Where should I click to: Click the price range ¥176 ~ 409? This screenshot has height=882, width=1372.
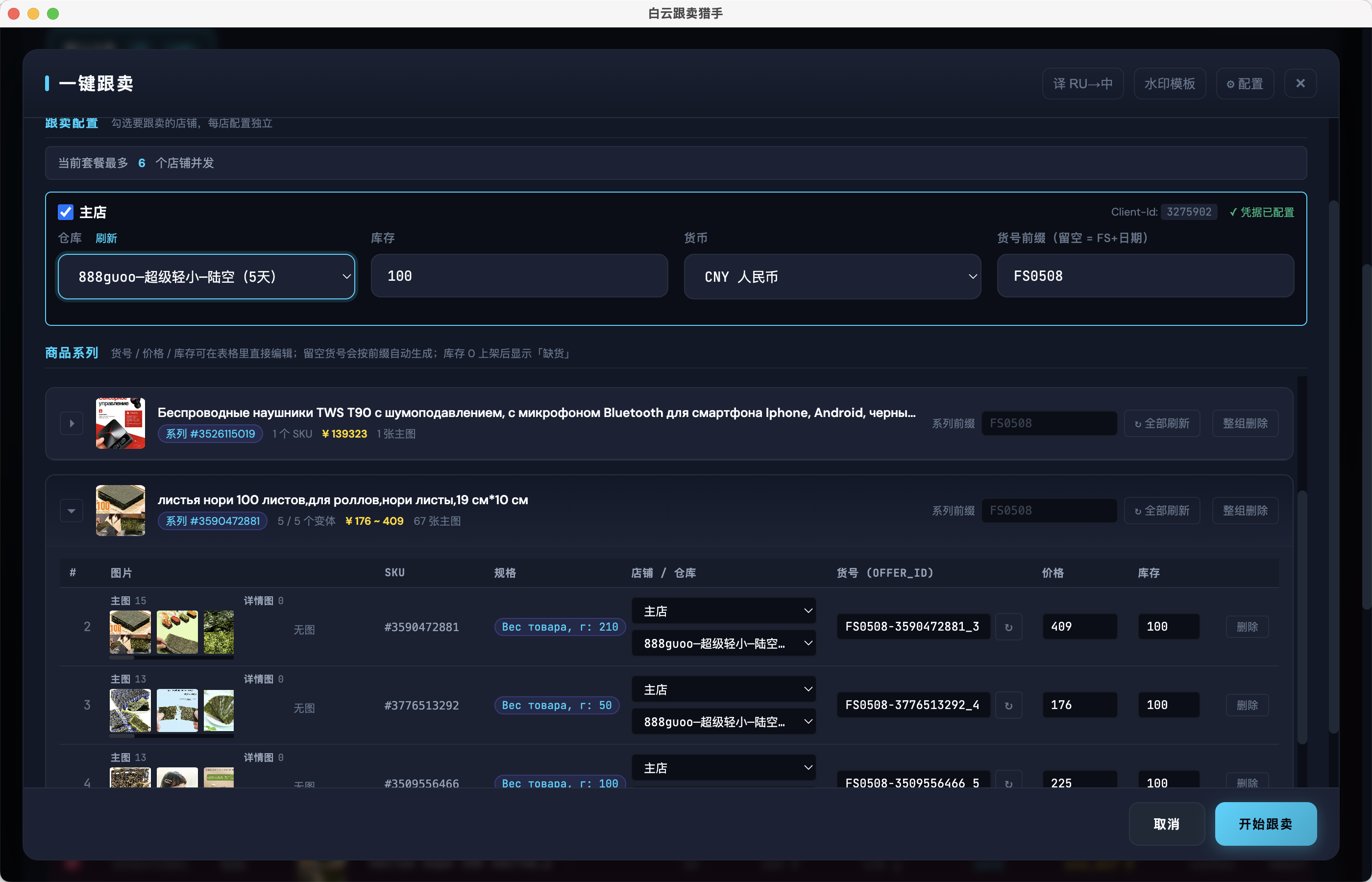374,521
